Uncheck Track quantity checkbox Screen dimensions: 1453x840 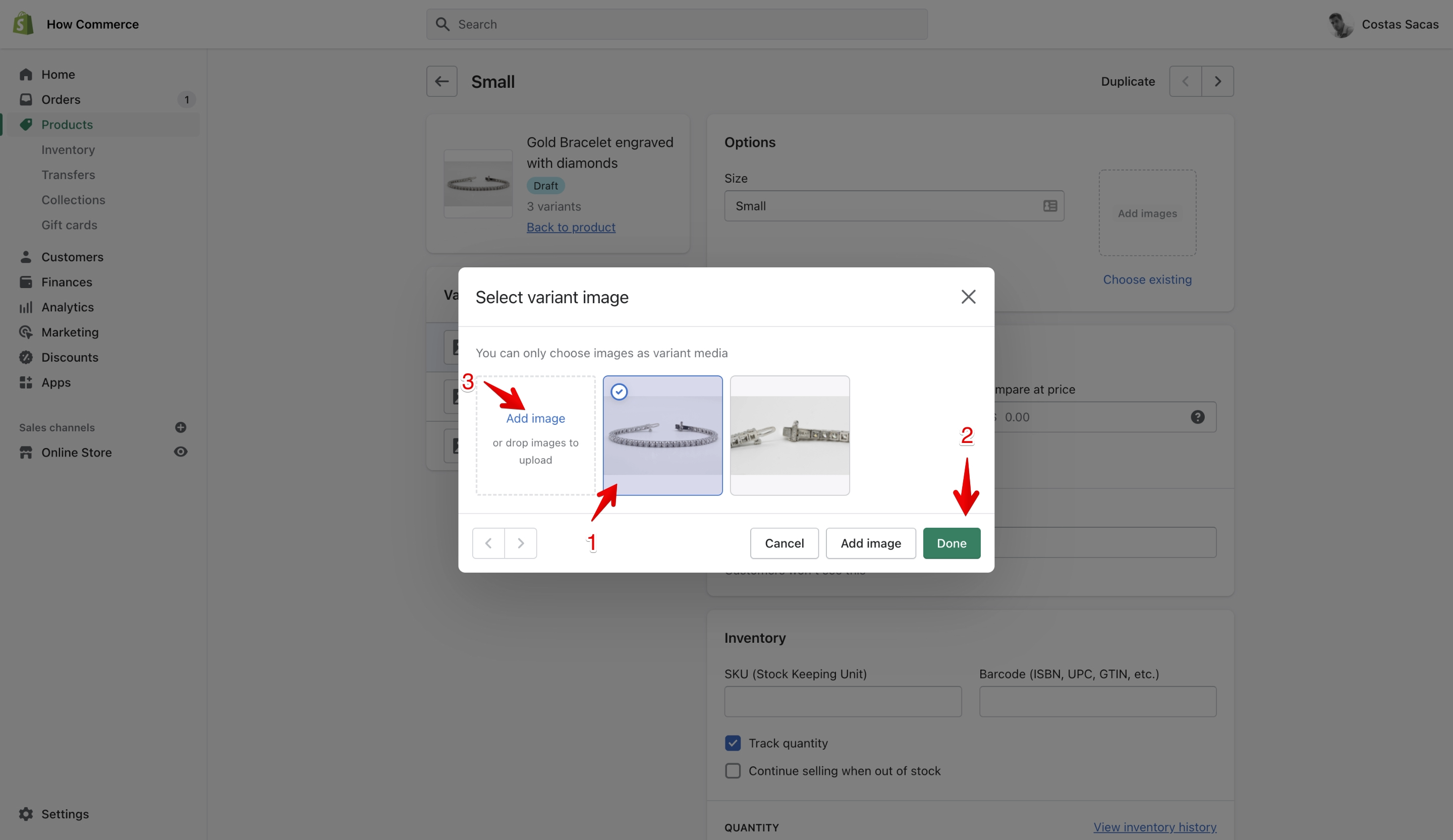733,743
